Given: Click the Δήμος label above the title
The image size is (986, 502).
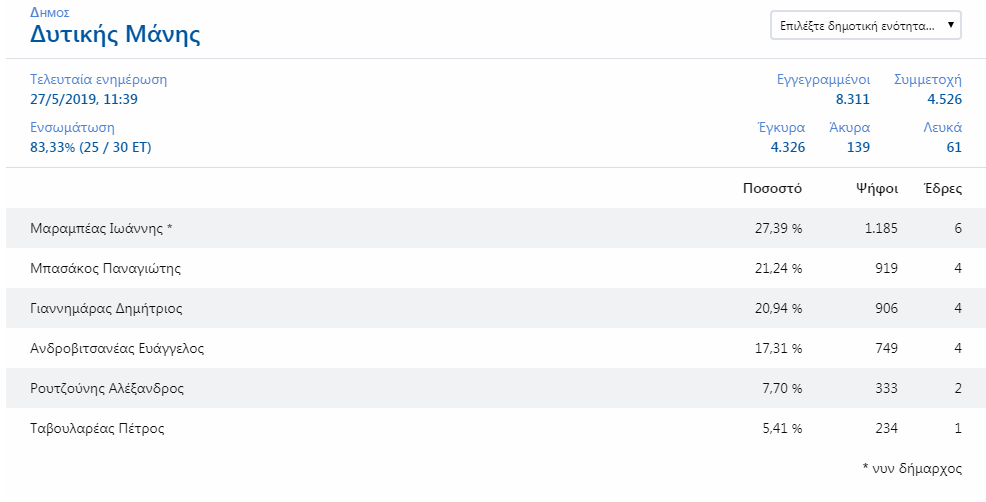Looking at the screenshot, I should [50, 12].
